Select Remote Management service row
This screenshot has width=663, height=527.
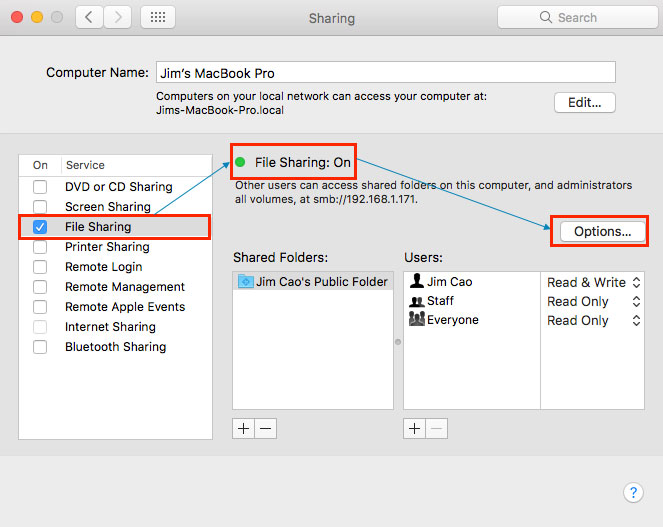[x=115, y=287]
